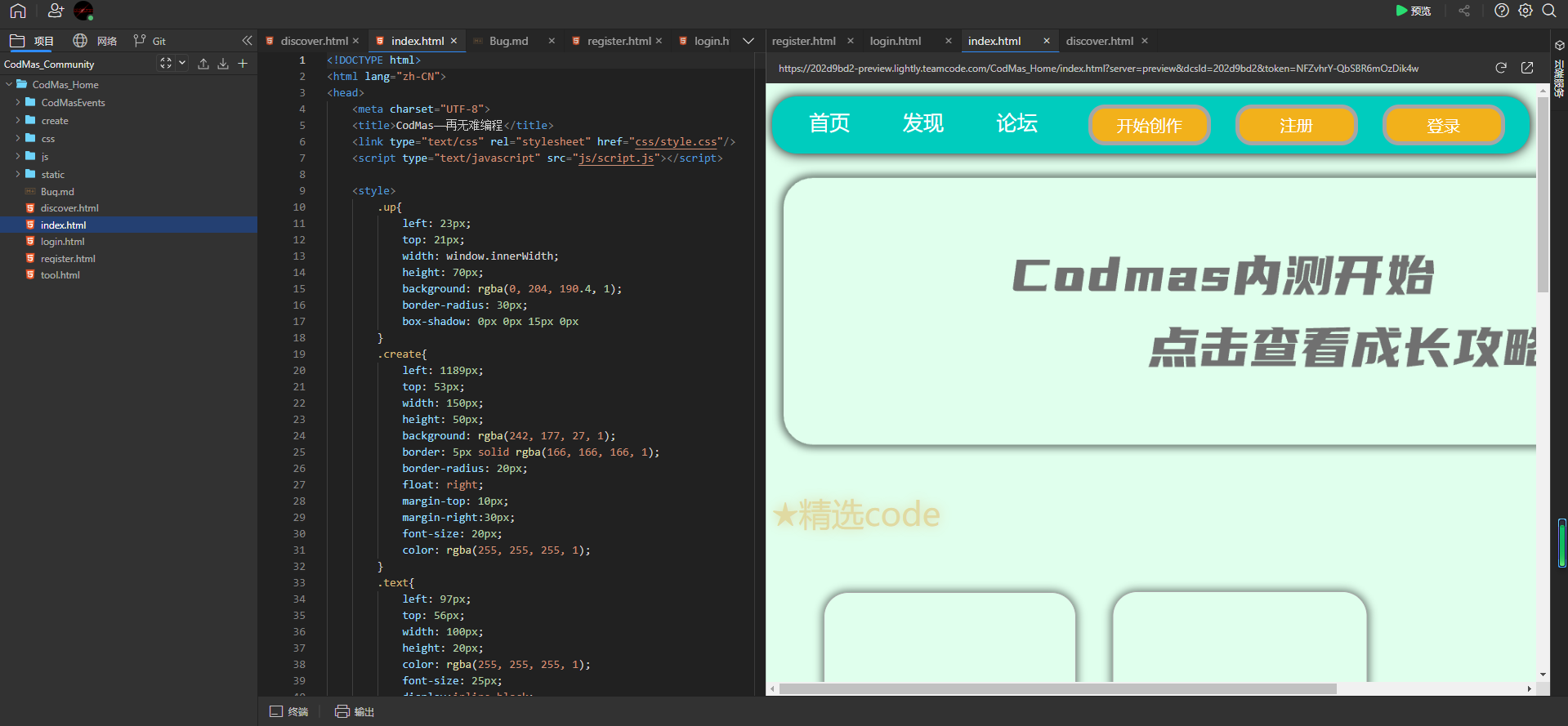Image resolution: width=1568 pixels, height=726 pixels.
Task: Open the help question-mark icon
Action: 1502,11
